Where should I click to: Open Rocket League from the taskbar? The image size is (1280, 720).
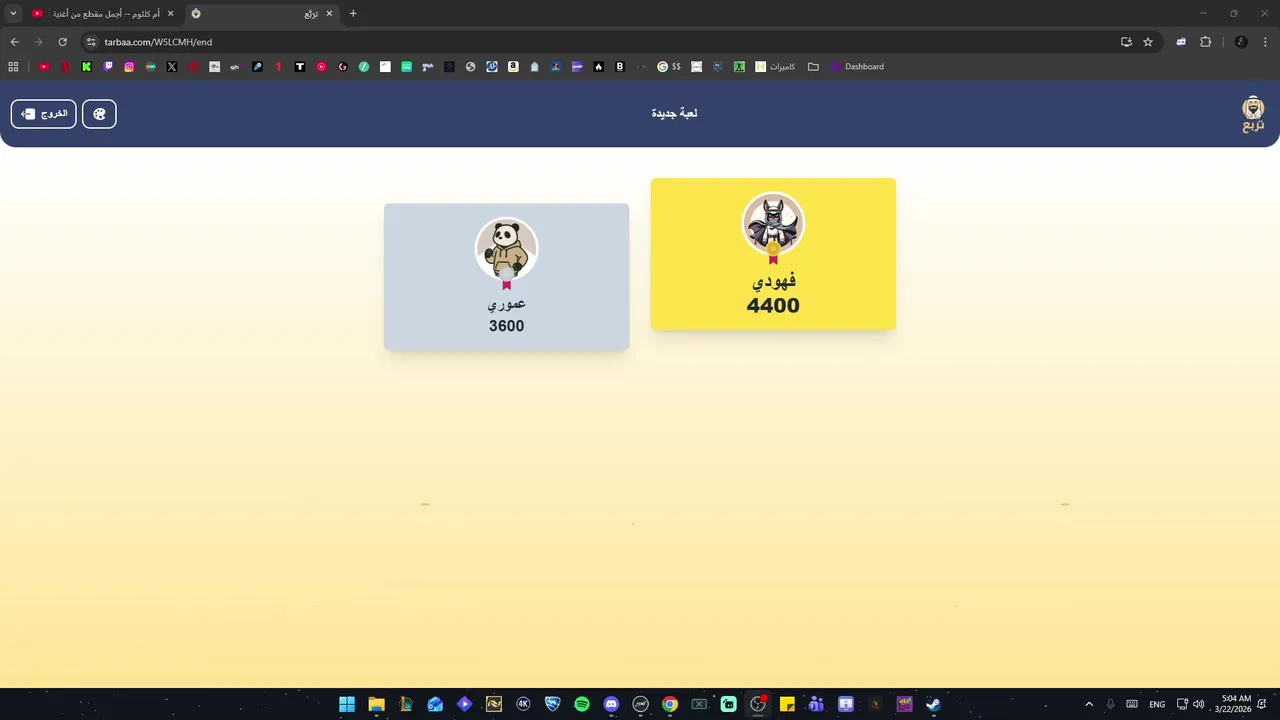coord(552,704)
